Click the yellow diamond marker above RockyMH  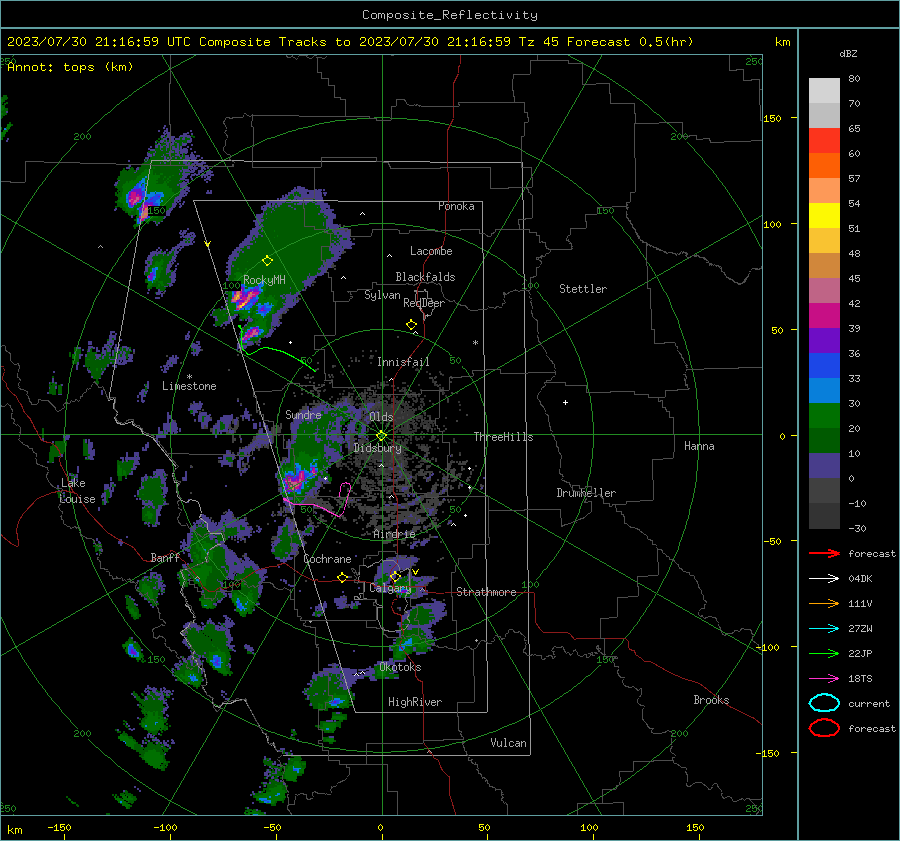(267, 261)
